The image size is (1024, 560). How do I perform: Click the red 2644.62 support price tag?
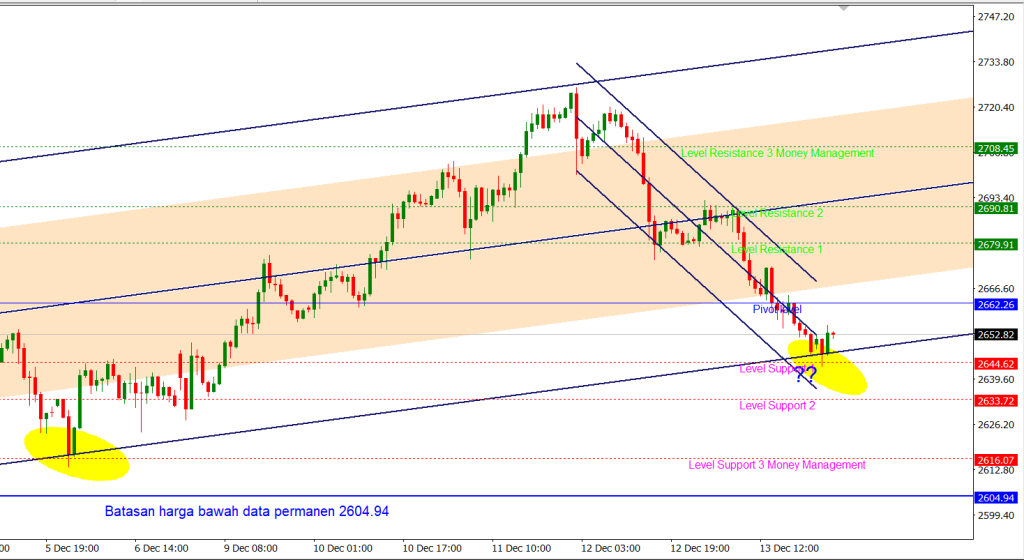click(x=996, y=364)
